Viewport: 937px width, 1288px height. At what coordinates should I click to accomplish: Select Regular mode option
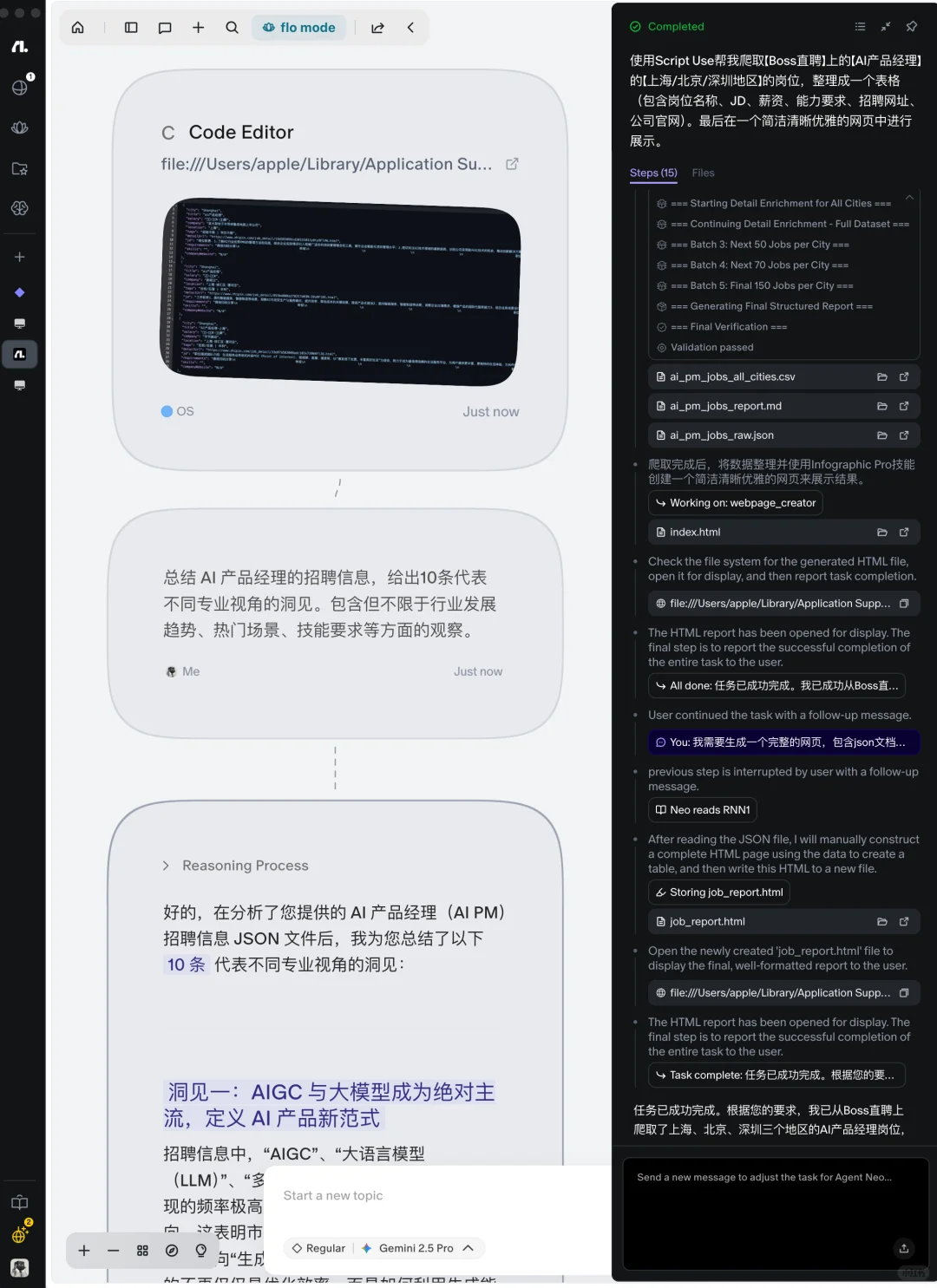(318, 1248)
